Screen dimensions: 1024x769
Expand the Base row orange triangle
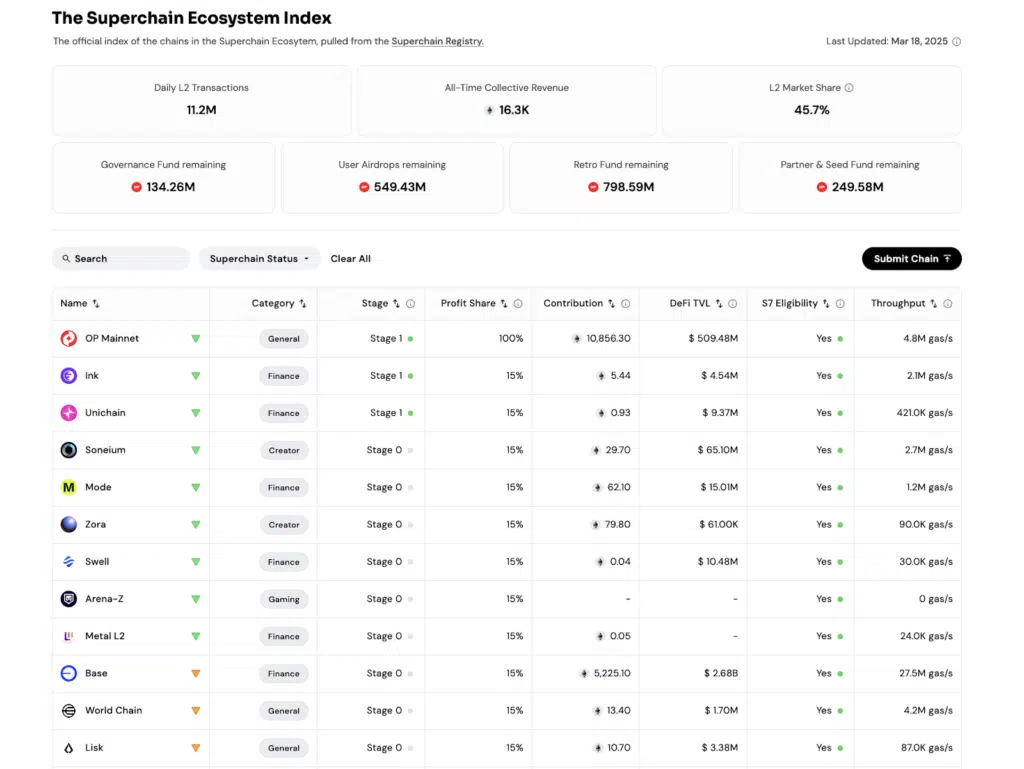point(195,674)
